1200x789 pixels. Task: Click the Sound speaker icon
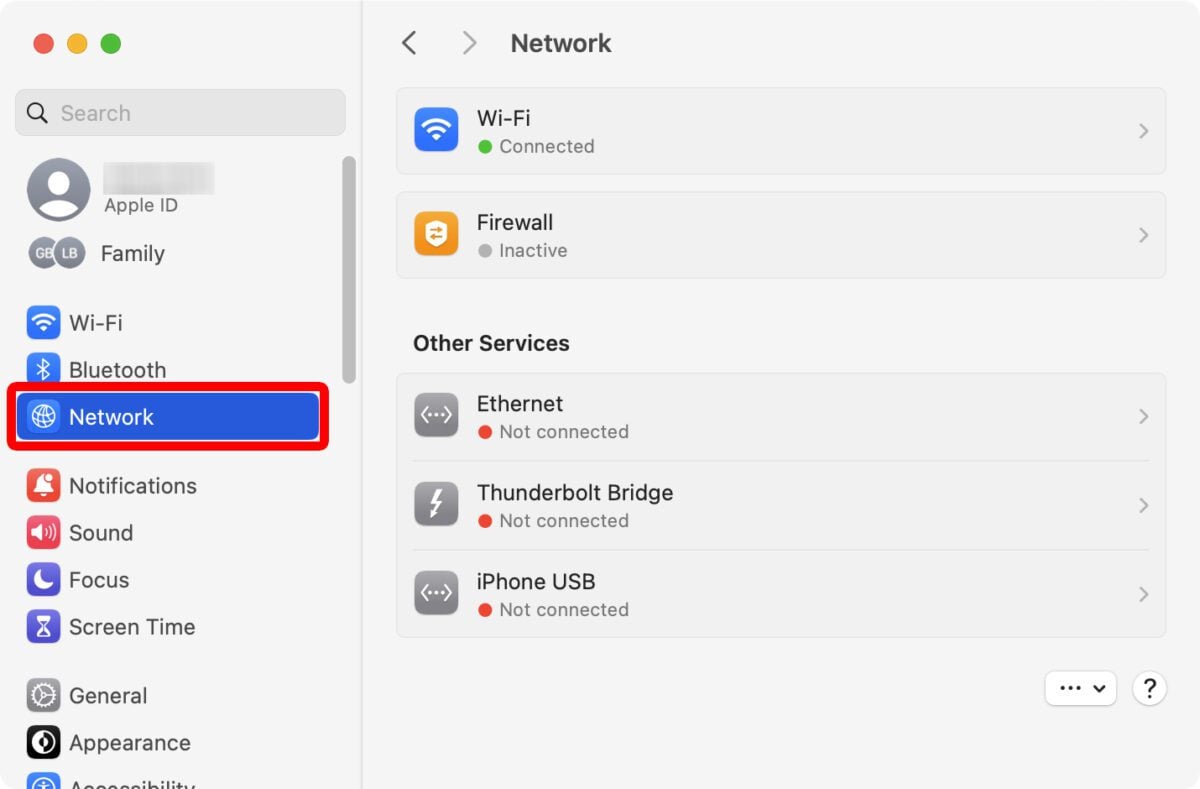pyautogui.click(x=43, y=533)
